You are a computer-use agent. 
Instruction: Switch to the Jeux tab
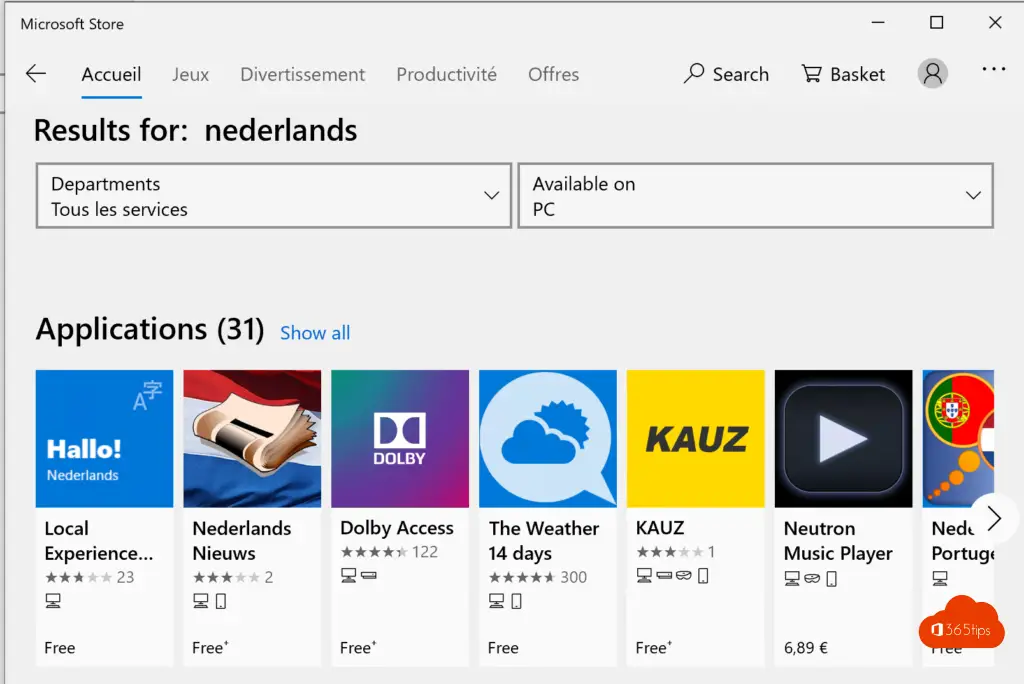point(191,74)
